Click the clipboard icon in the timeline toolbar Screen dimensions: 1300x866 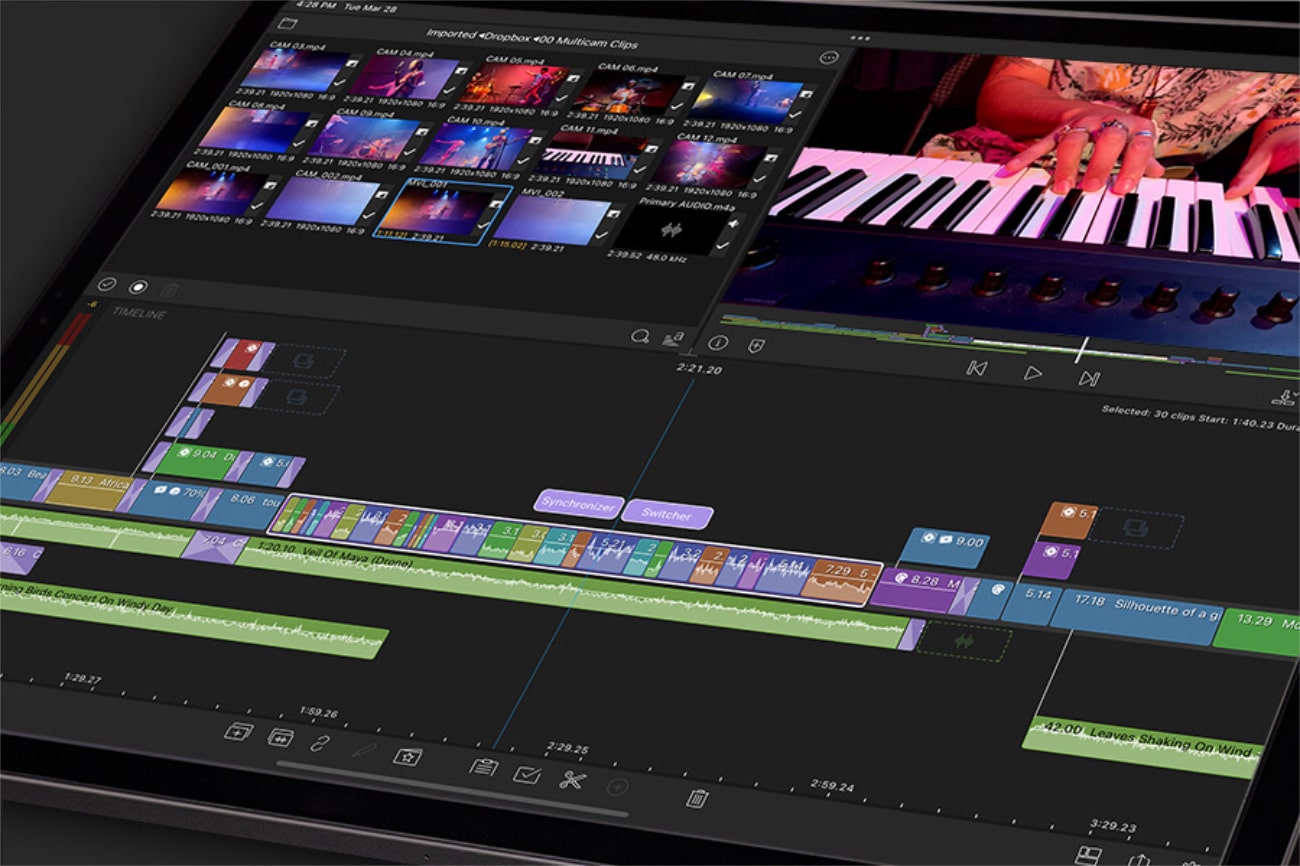(x=483, y=768)
